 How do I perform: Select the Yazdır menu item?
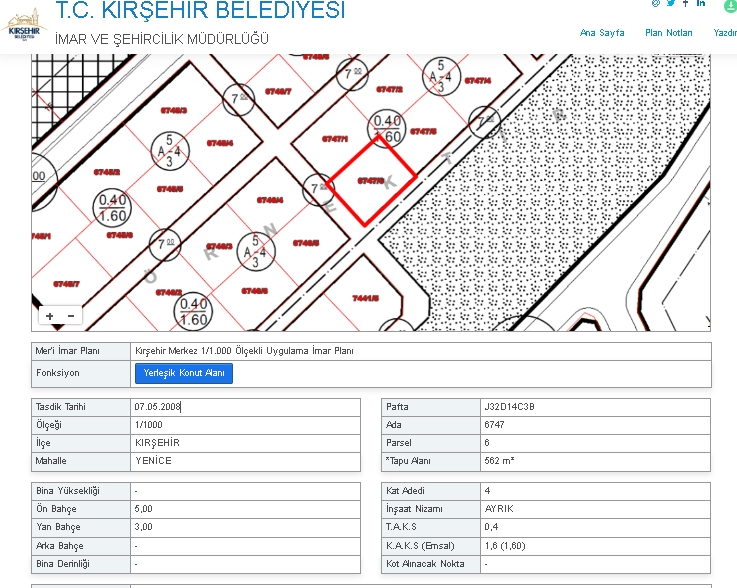[x=725, y=33]
